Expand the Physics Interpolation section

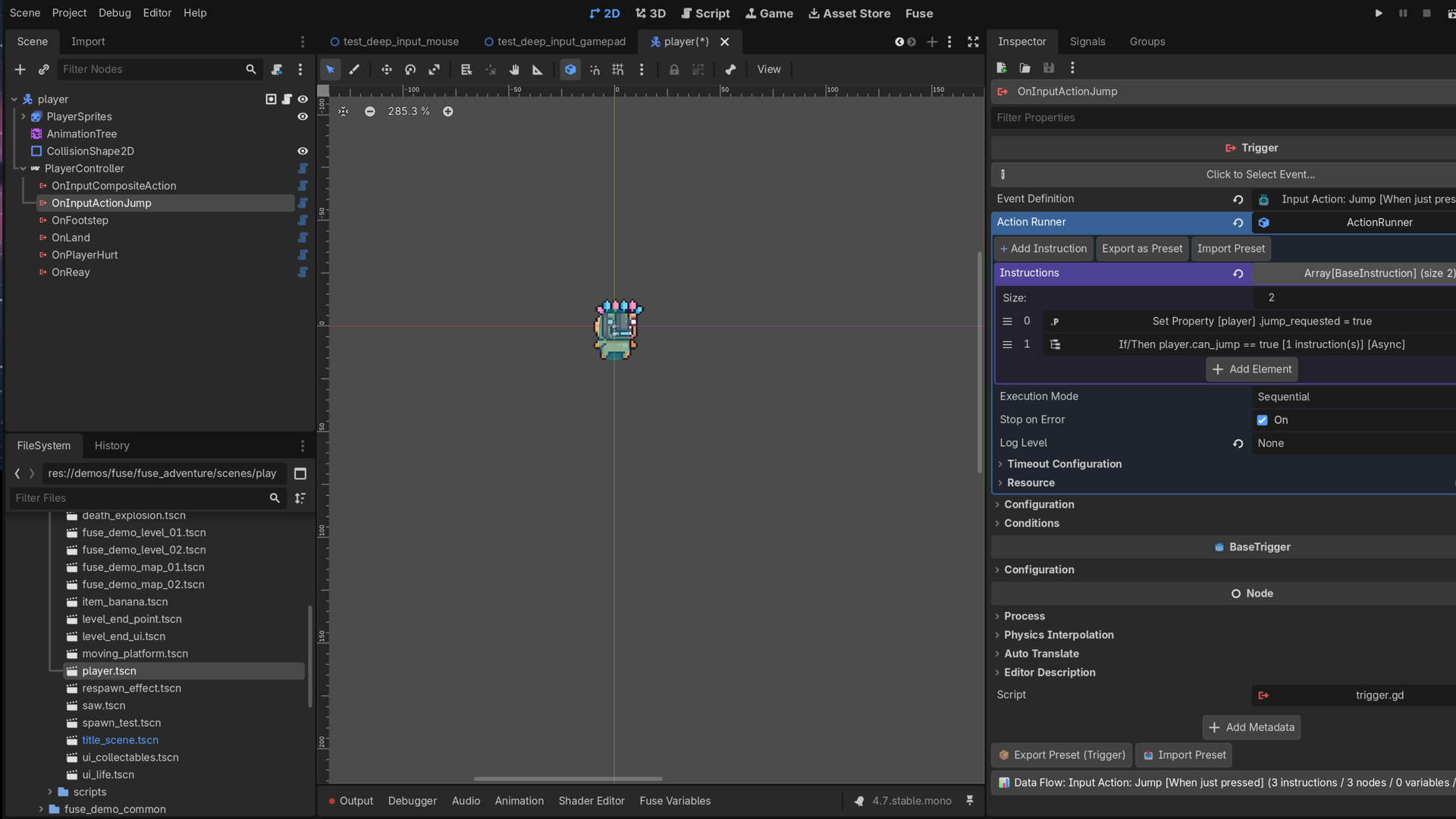point(1059,635)
